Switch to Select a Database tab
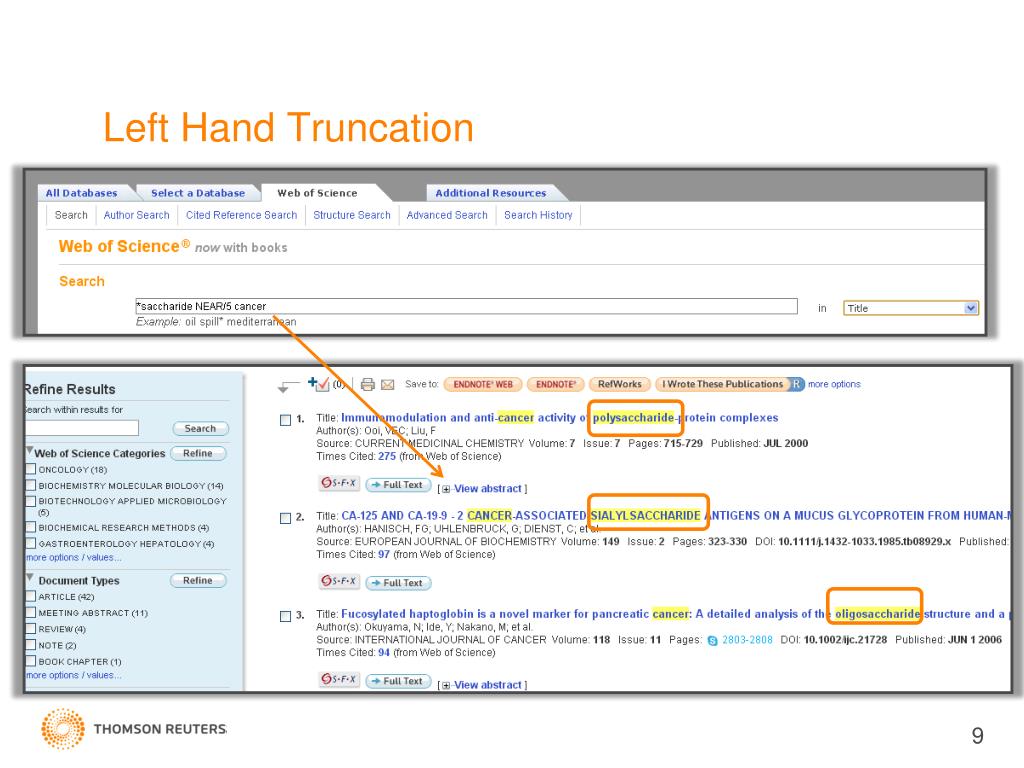This screenshot has height=768, width=1024. pyautogui.click(x=199, y=193)
